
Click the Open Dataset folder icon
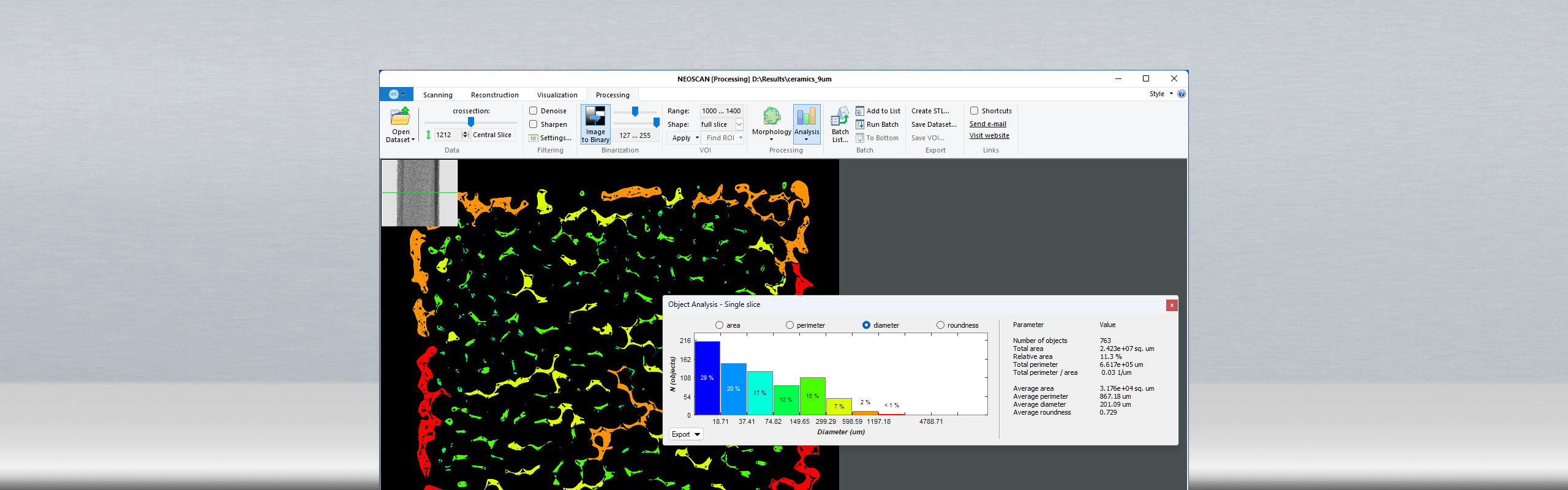(401, 116)
